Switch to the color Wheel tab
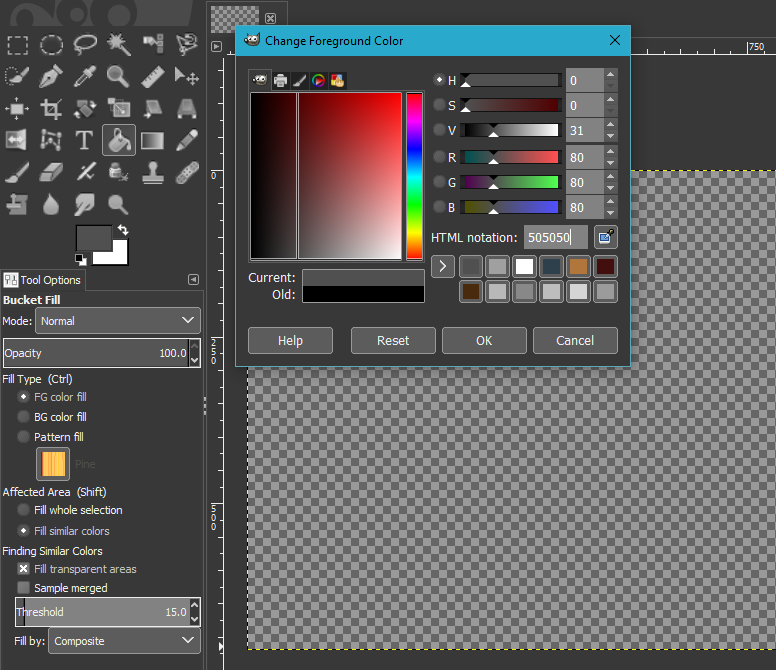This screenshot has height=670, width=776. coord(318,80)
